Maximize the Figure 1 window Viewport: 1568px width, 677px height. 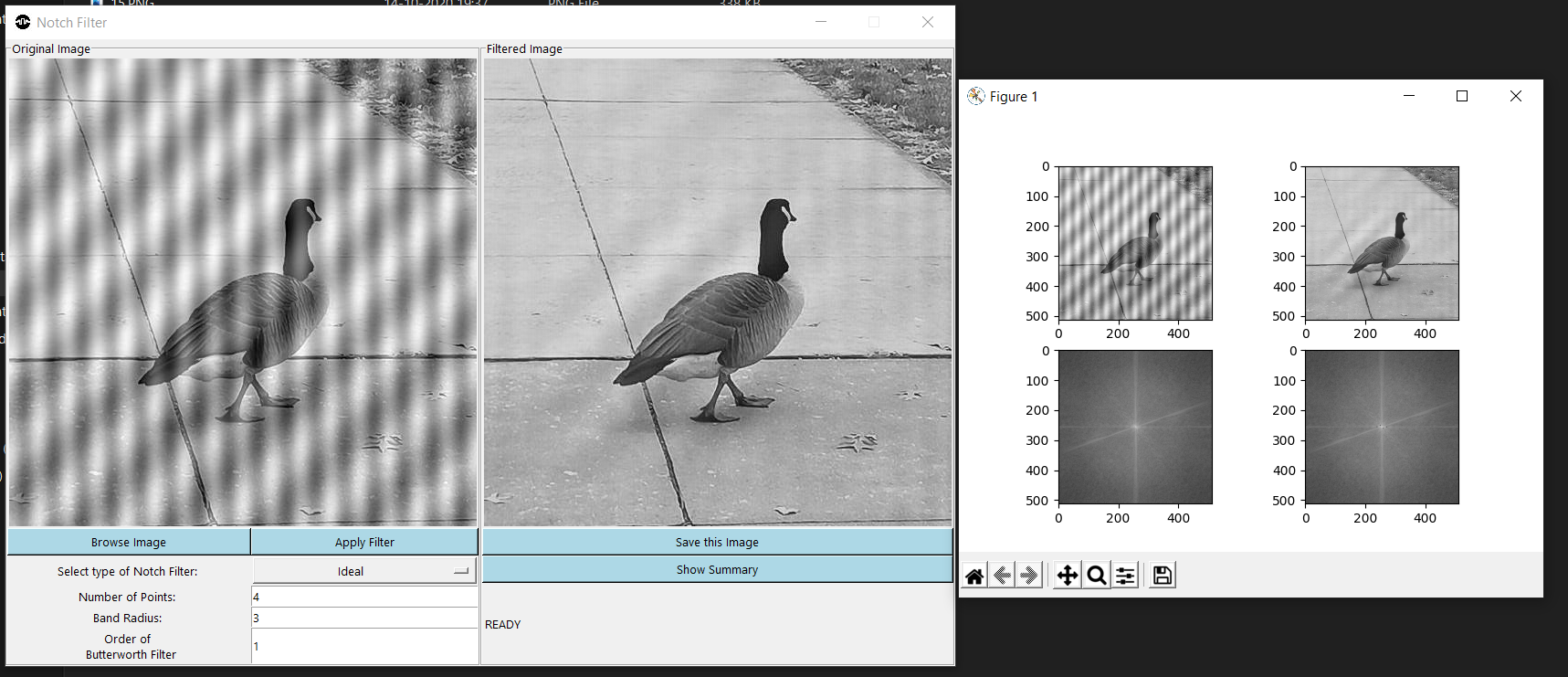(1462, 96)
